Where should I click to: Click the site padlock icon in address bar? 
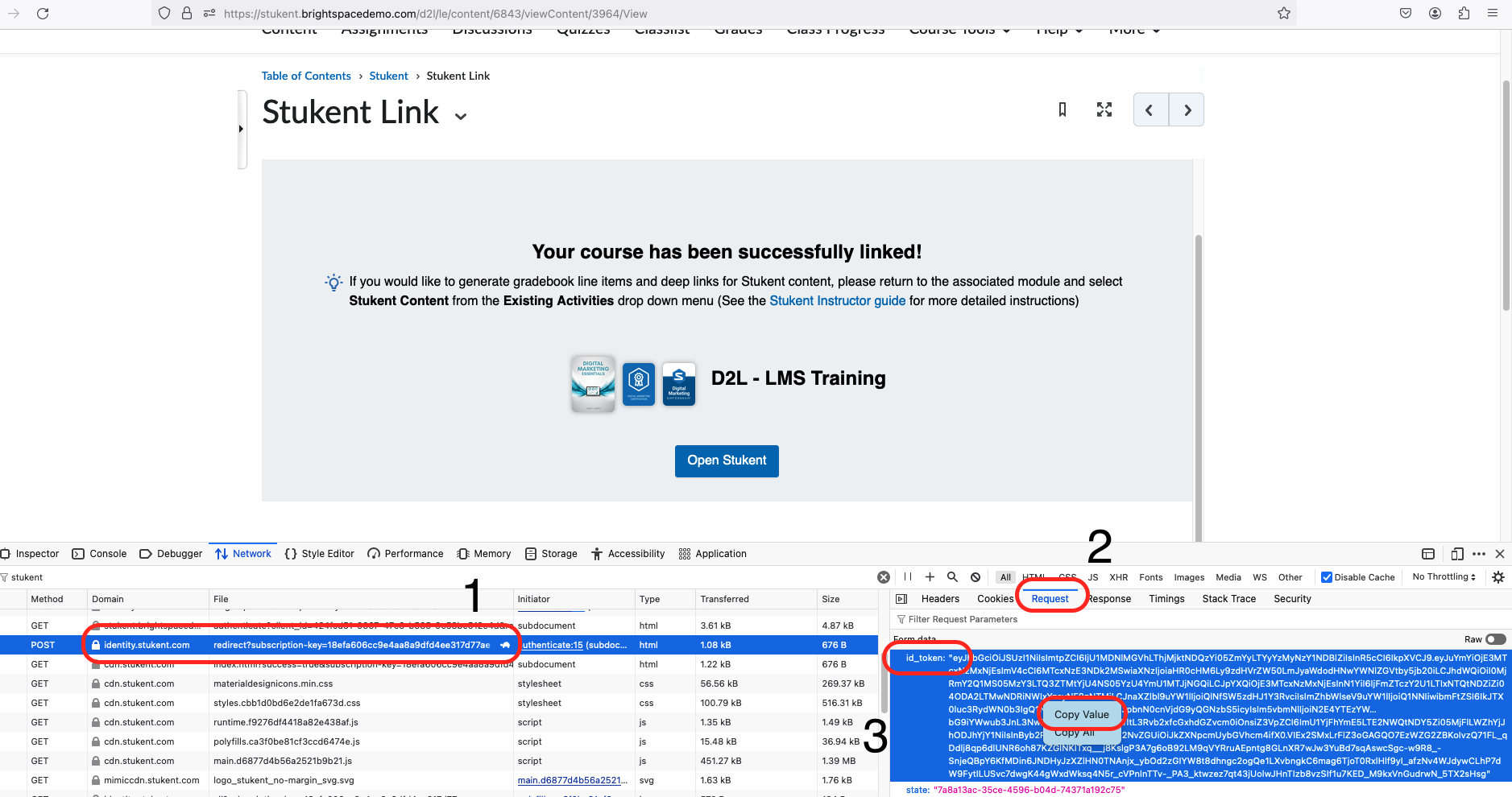tap(187, 14)
